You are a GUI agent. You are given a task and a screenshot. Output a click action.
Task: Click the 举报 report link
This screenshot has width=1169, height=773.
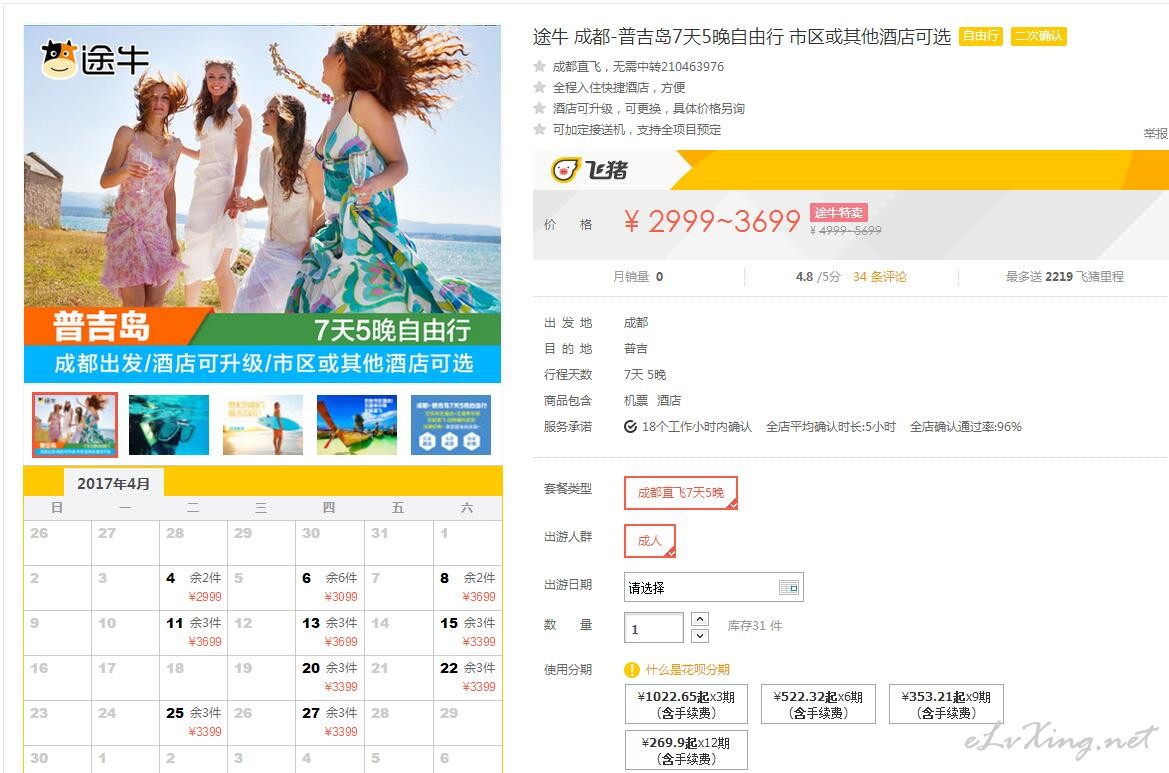coord(1156,133)
